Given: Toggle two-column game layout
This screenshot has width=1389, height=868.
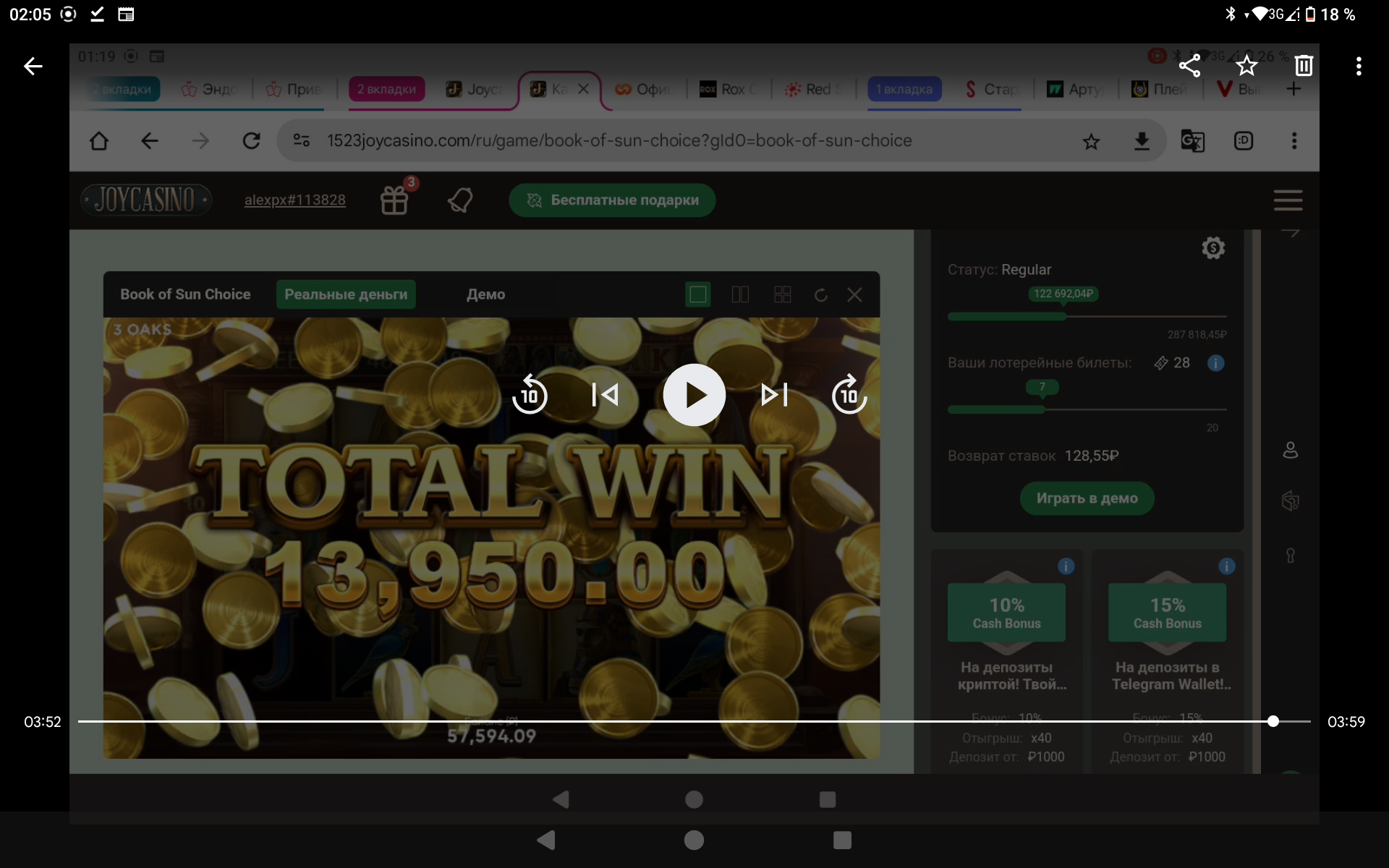Looking at the screenshot, I should (x=740, y=294).
